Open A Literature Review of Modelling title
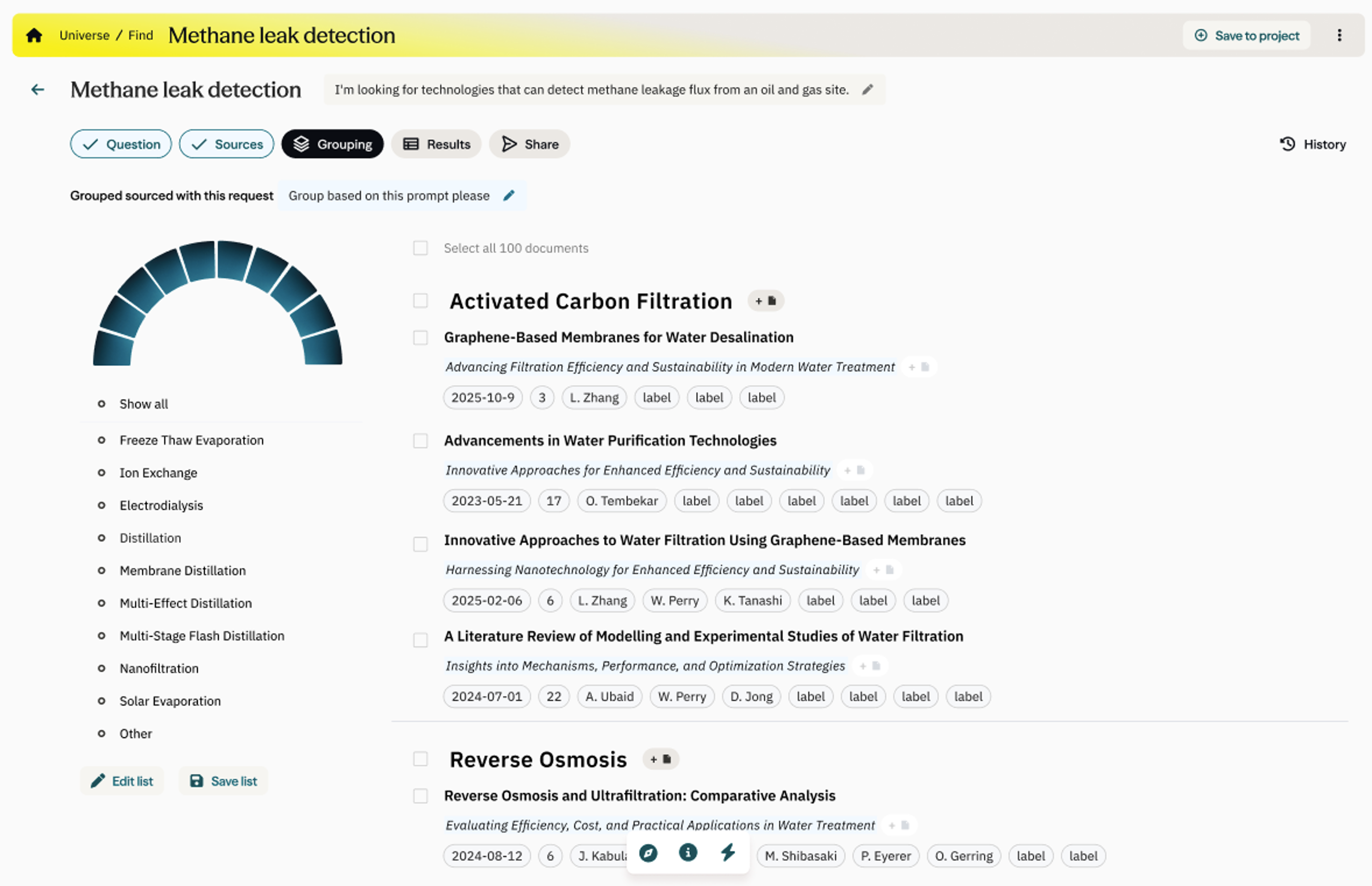Screen dimensions: 1372x886 pyautogui.click(x=703, y=636)
